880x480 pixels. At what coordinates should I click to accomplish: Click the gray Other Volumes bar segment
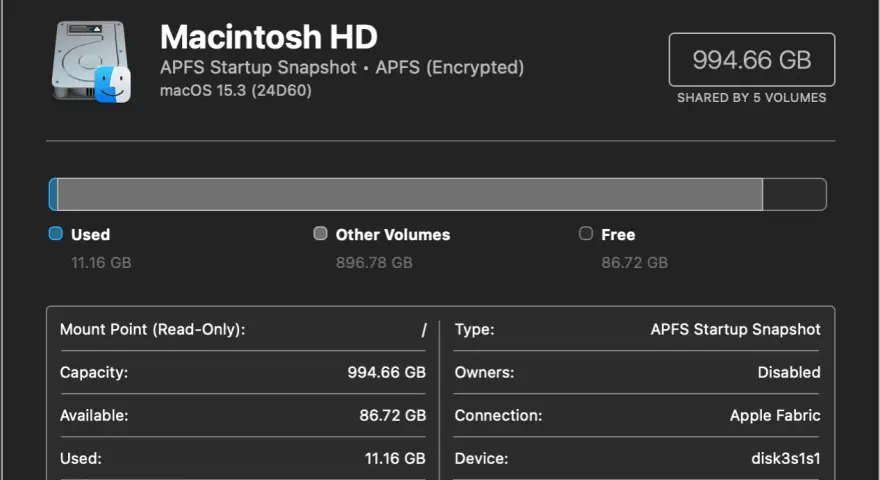[410, 194]
